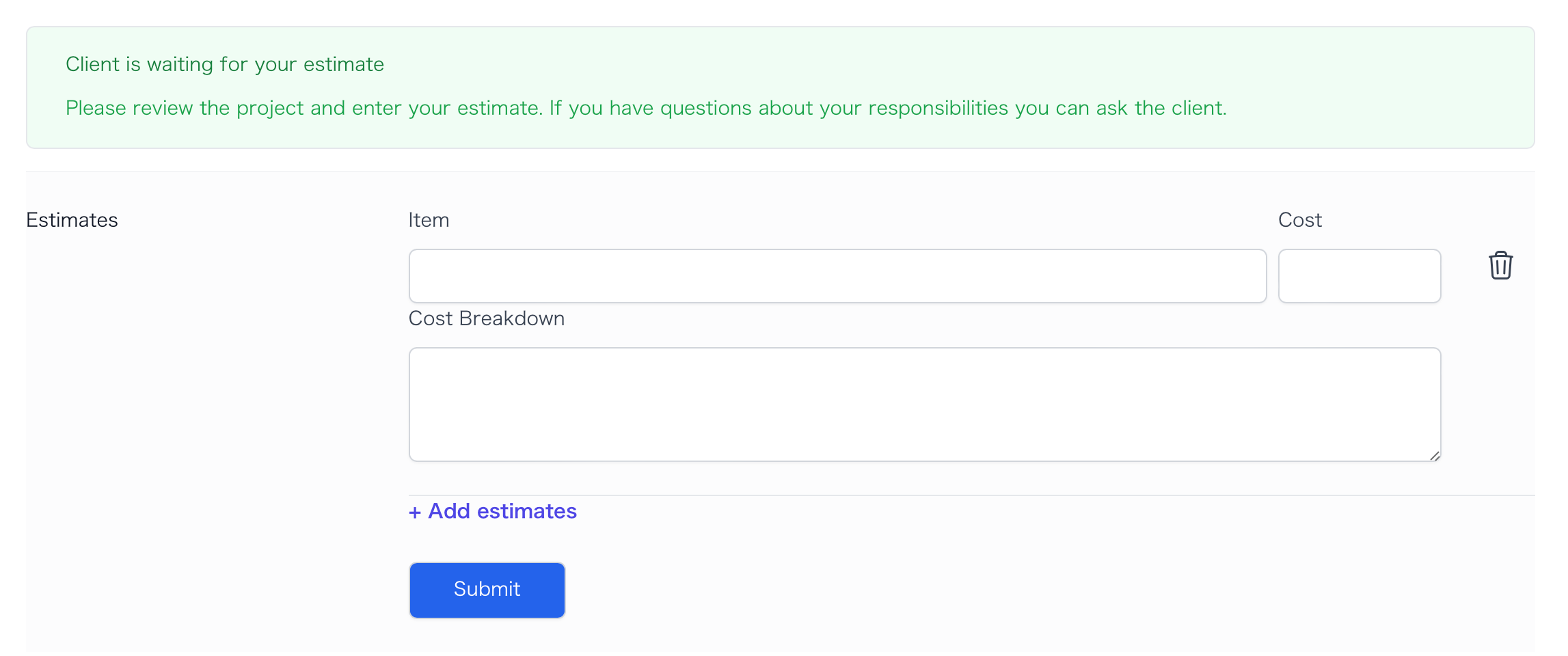This screenshot has width=1568, height=656.
Task: Focus the Cost input box
Action: 1359,275
